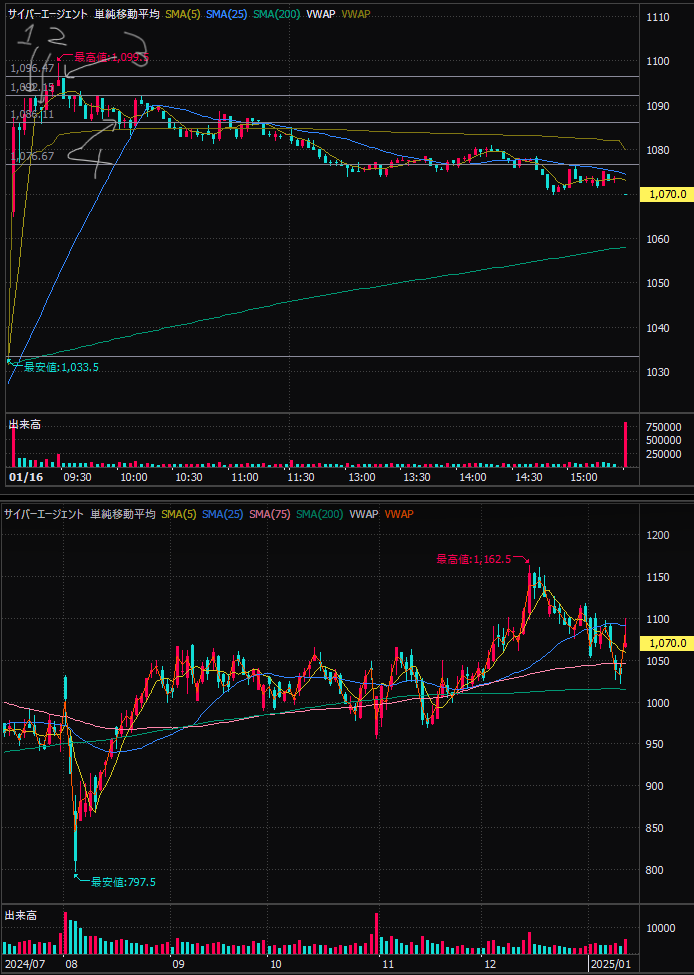Screen dimensions: 694x975
Task: Click the 1000 price axis value
Action: click(x=657, y=703)
